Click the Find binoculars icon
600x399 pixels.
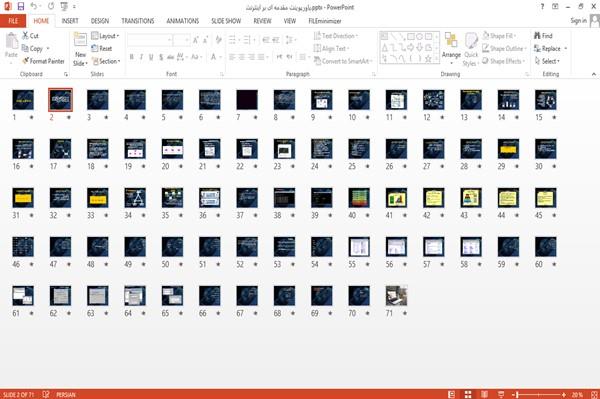tap(537, 36)
